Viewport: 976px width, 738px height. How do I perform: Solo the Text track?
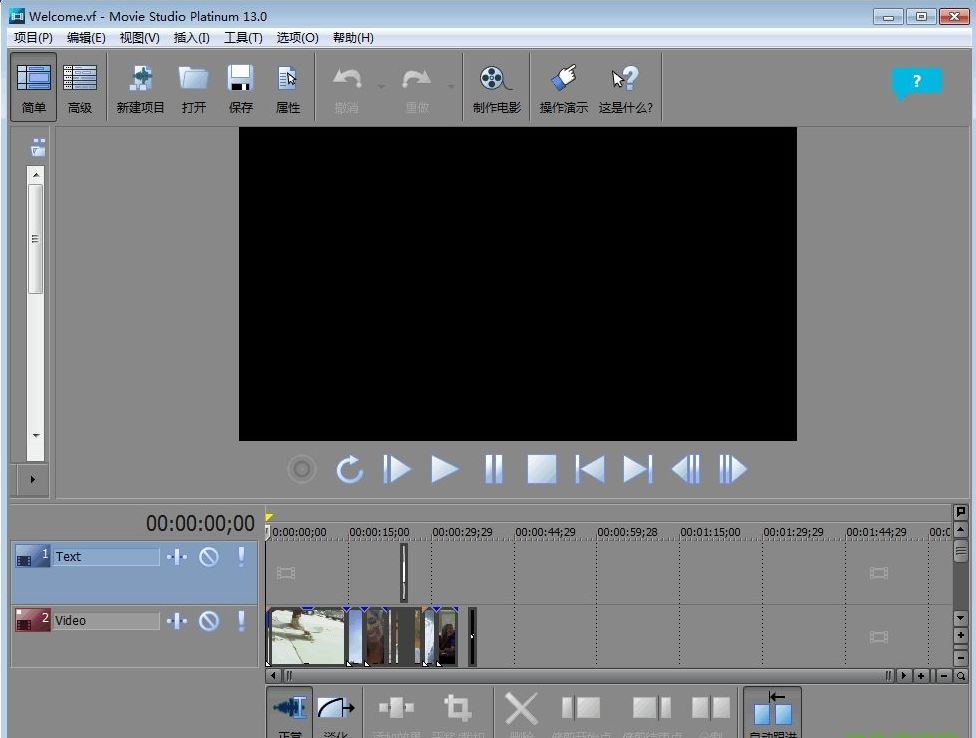pyautogui.click(x=241, y=556)
